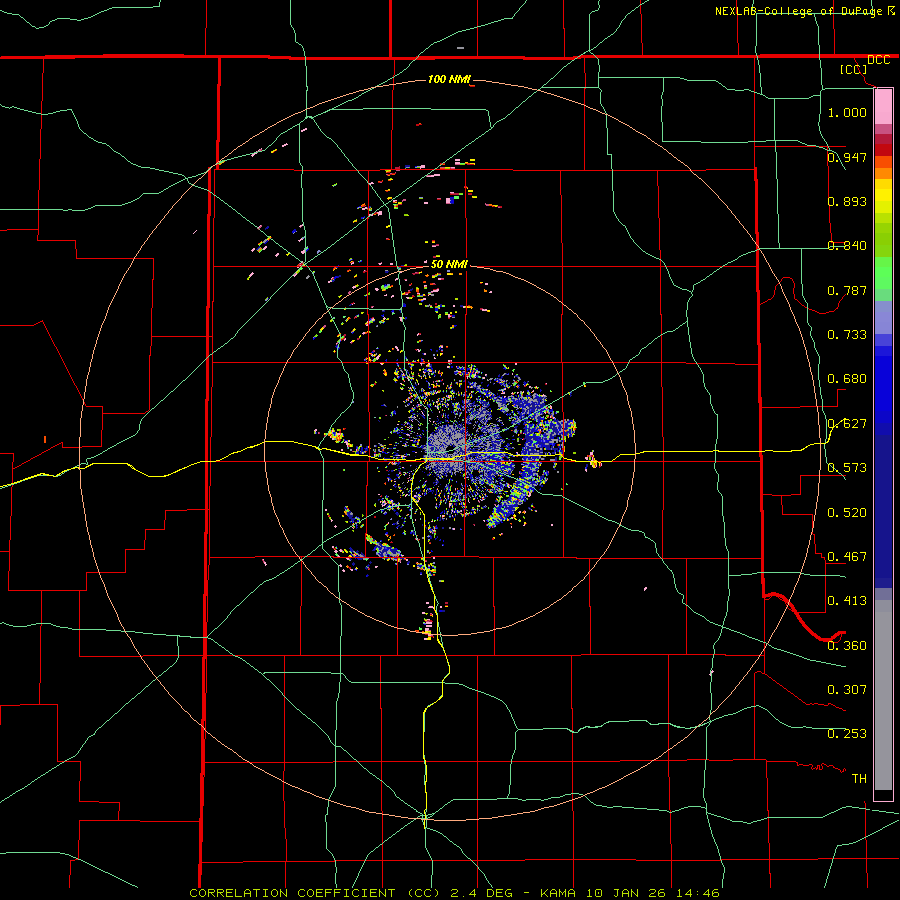
Task: Pick the pink segment of the color bar
Action: 883,107
